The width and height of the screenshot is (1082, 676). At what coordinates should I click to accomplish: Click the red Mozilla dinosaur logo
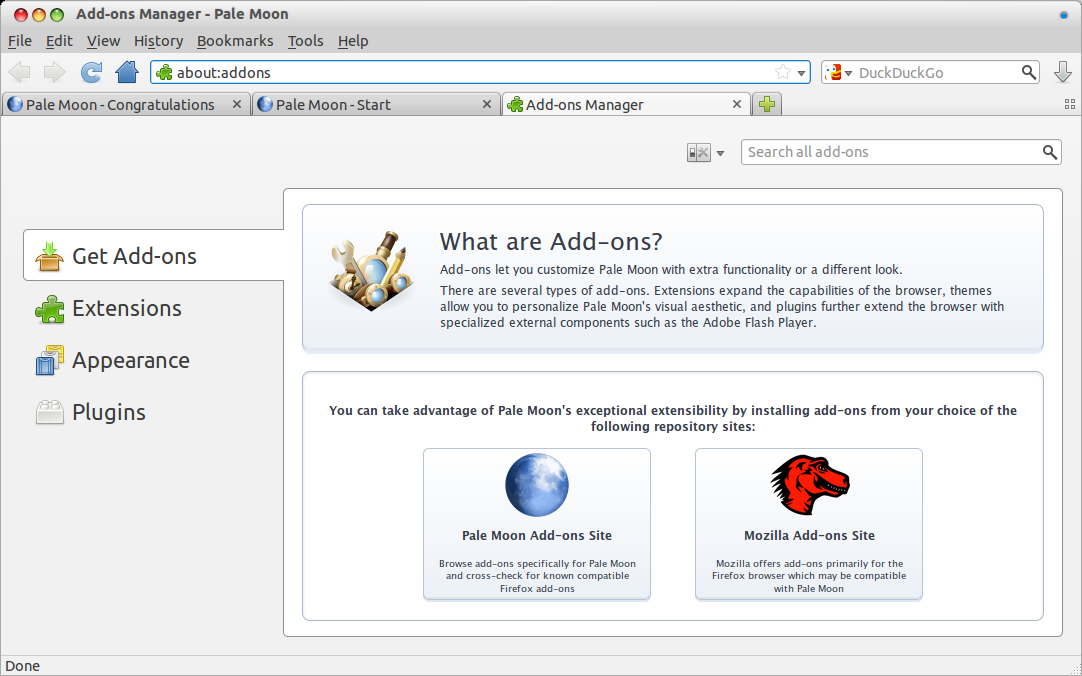(x=809, y=484)
